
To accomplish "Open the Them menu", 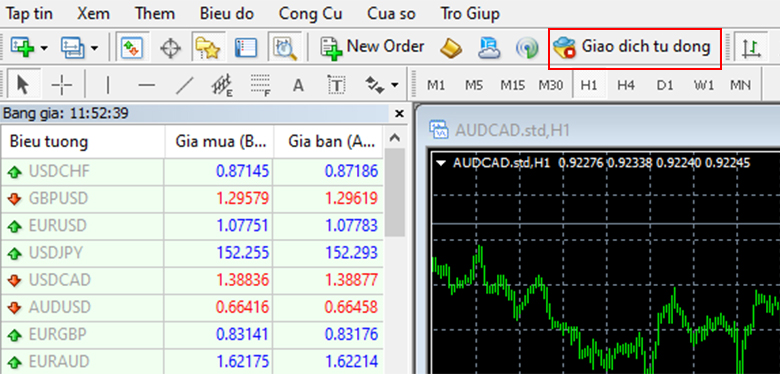I will [x=155, y=13].
